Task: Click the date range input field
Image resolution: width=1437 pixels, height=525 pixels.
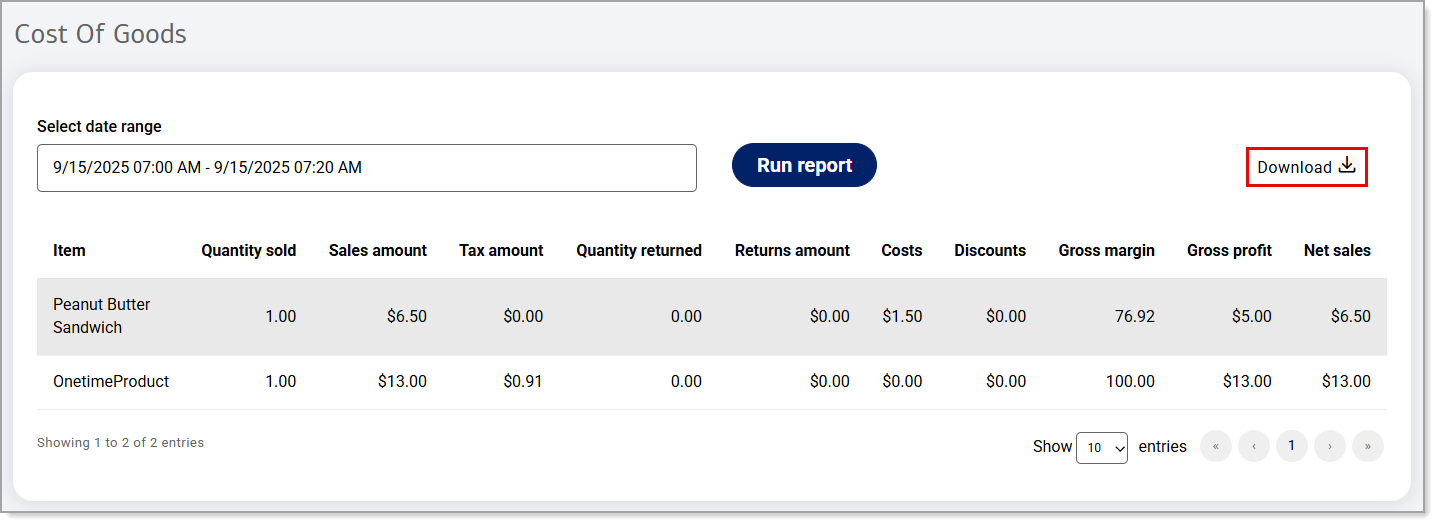Action: (366, 168)
